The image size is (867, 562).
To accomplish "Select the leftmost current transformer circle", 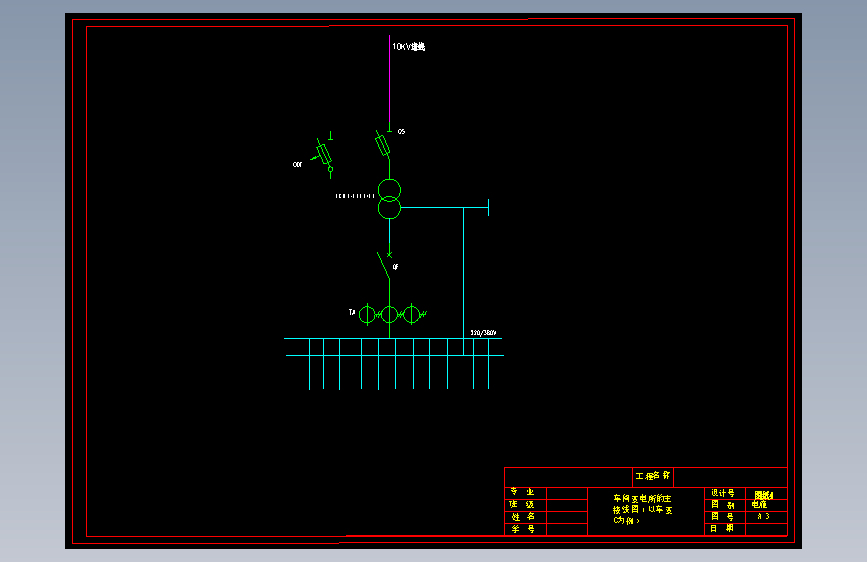I will click(367, 315).
